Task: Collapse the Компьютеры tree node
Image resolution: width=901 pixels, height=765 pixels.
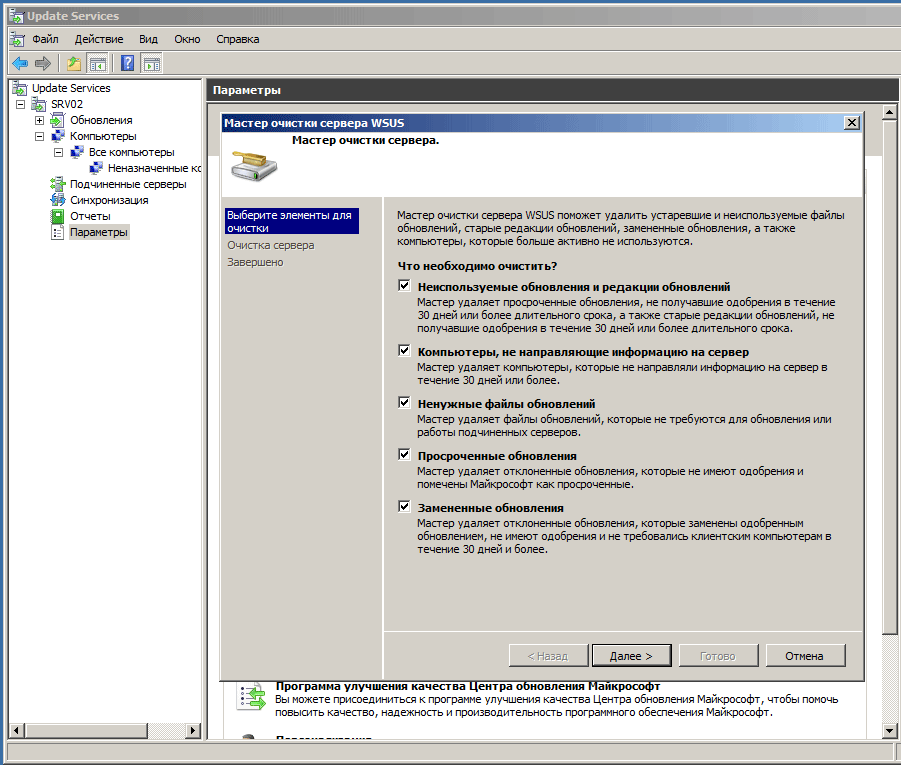Action: point(40,136)
